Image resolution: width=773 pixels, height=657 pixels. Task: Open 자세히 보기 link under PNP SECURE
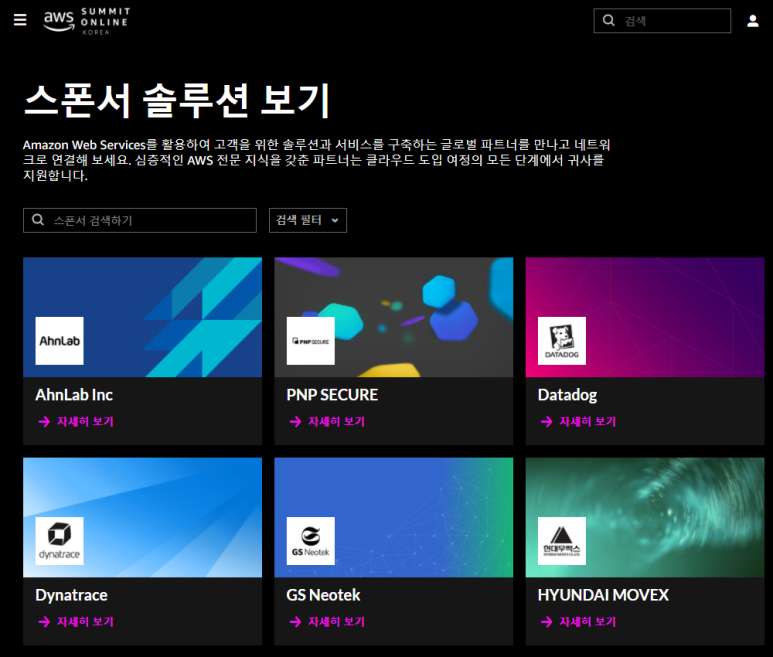(327, 422)
